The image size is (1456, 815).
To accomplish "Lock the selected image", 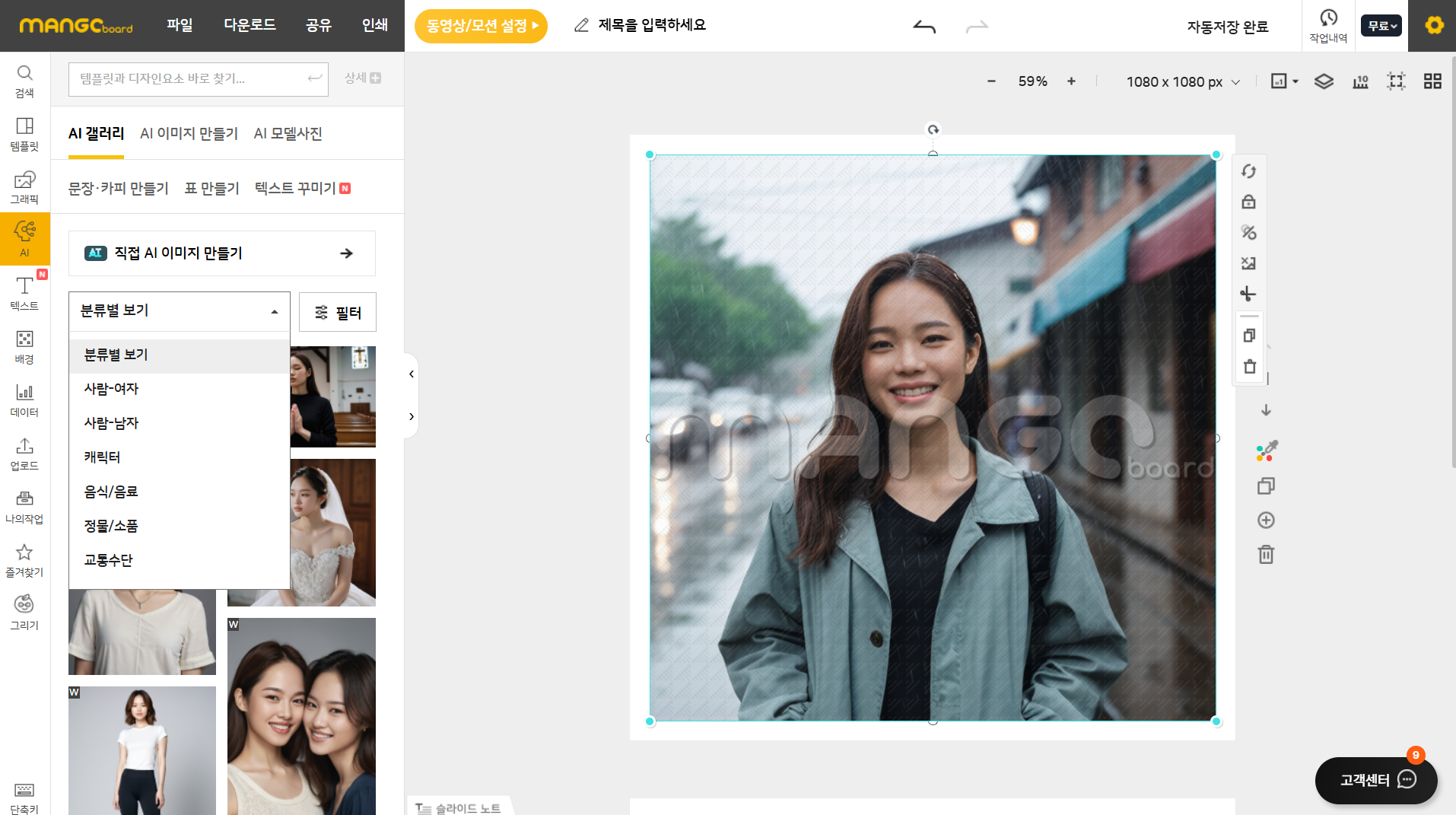I will 1248,202.
